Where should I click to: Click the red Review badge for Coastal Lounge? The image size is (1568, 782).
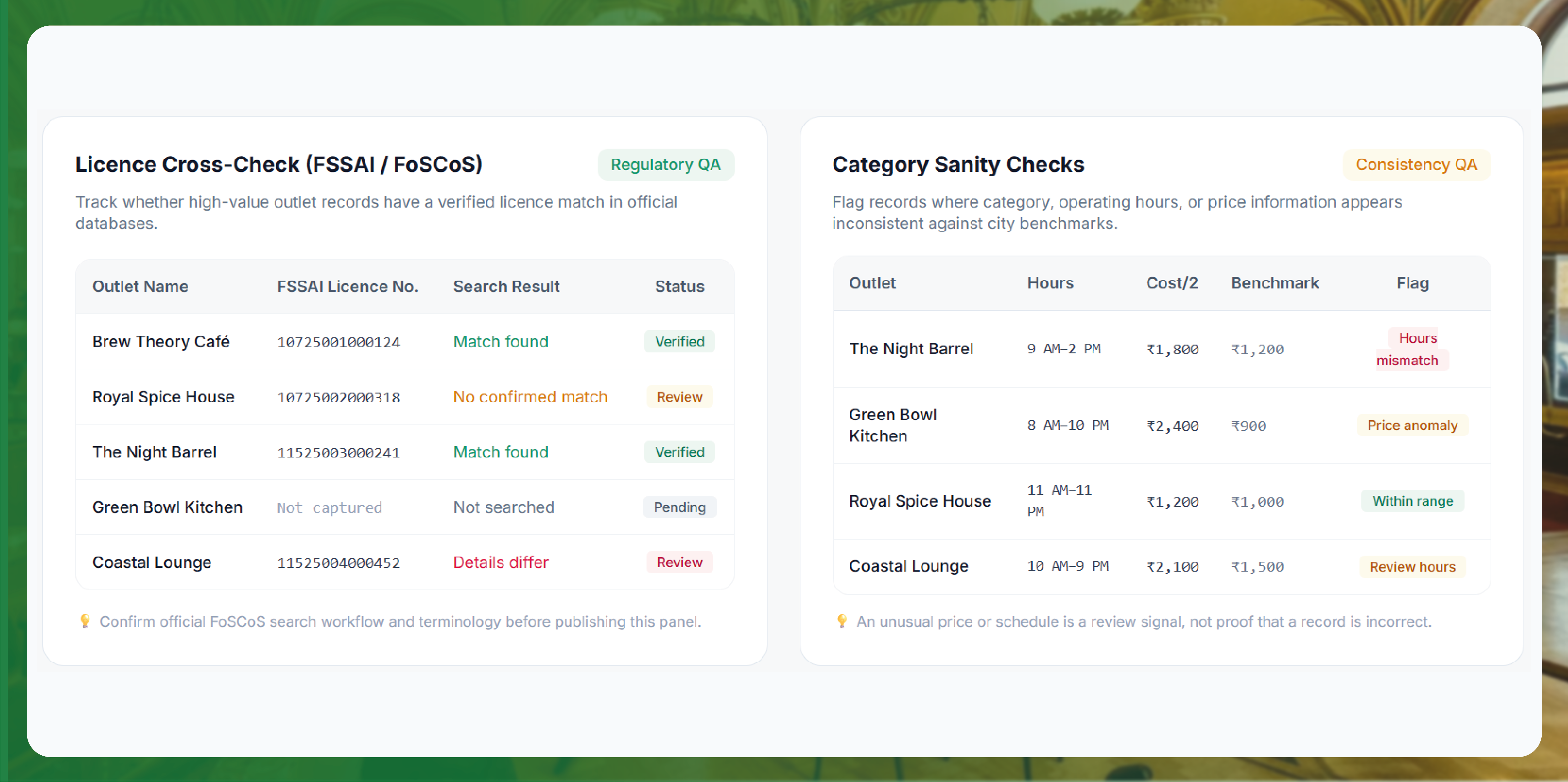click(679, 563)
